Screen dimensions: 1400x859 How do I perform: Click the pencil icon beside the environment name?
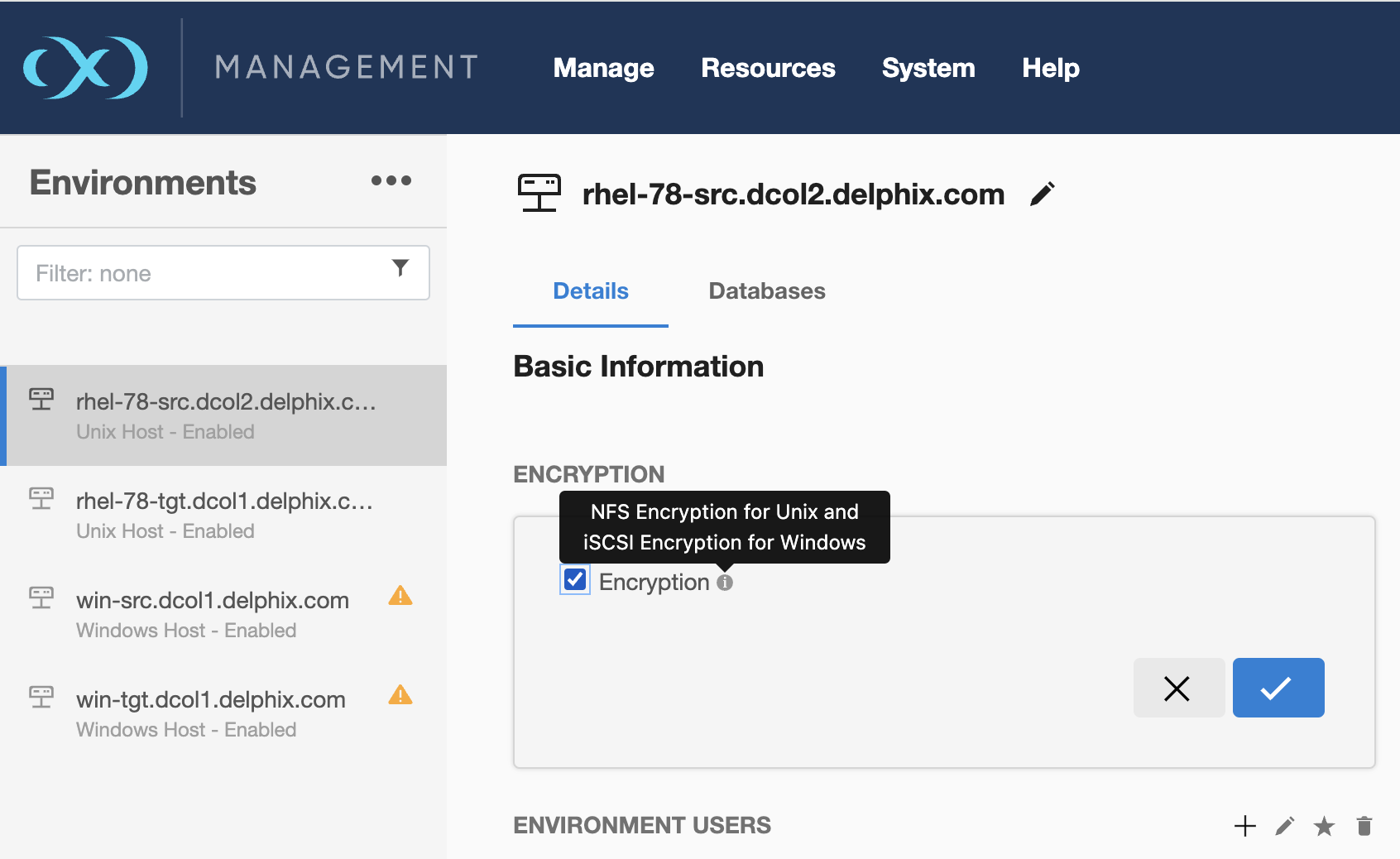pyautogui.click(x=1043, y=194)
